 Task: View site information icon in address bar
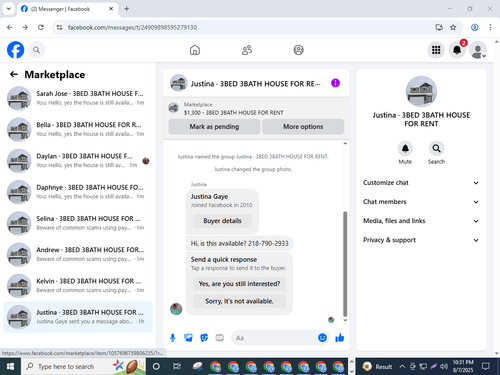click(59, 27)
